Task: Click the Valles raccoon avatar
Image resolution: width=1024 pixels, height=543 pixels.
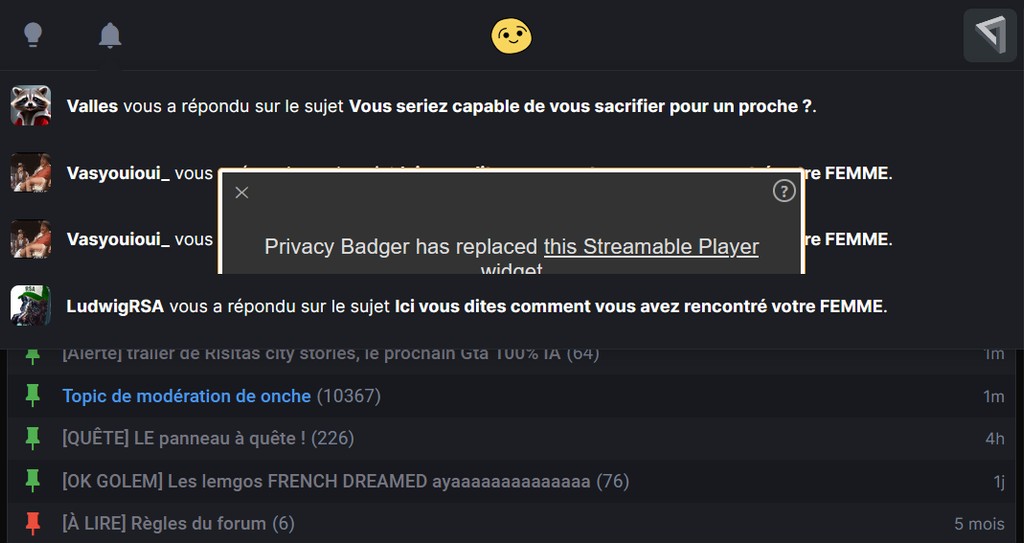Action: [31, 106]
